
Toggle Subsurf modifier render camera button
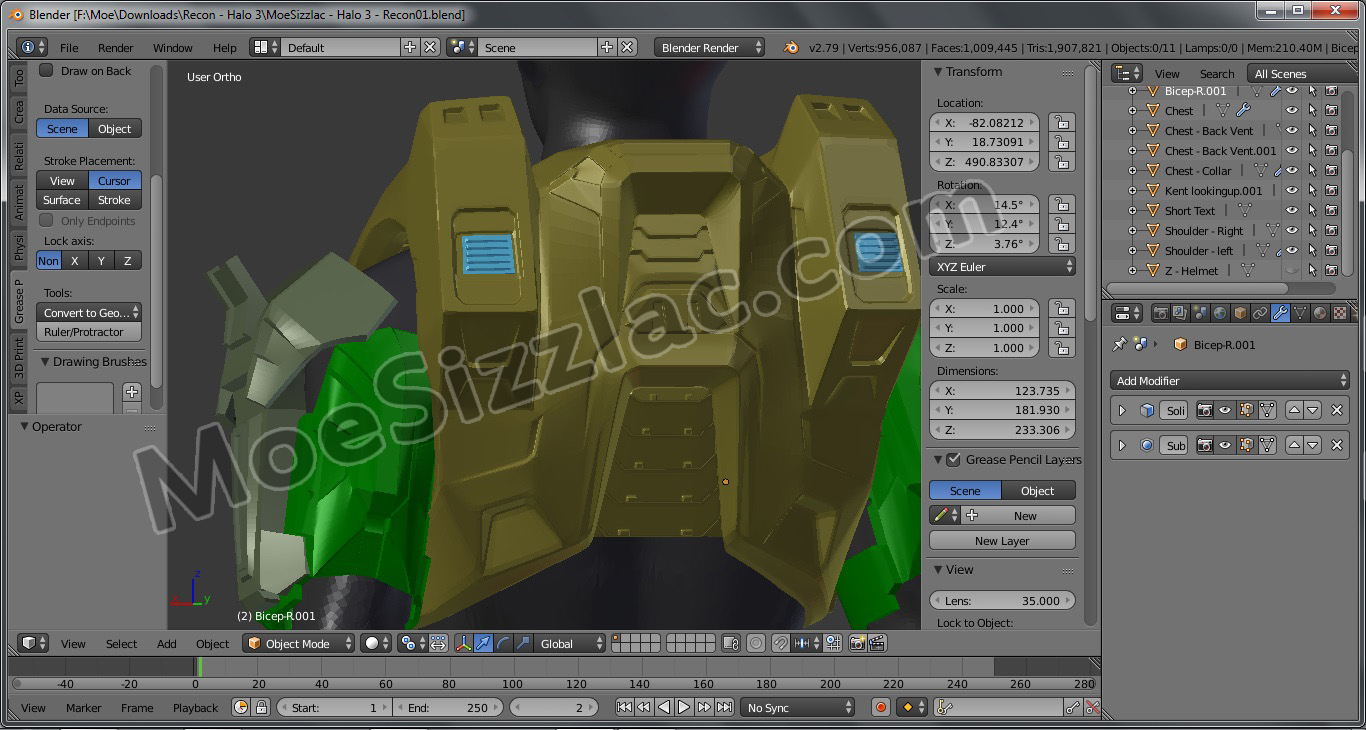pyautogui.click(x=1205, y=445)
